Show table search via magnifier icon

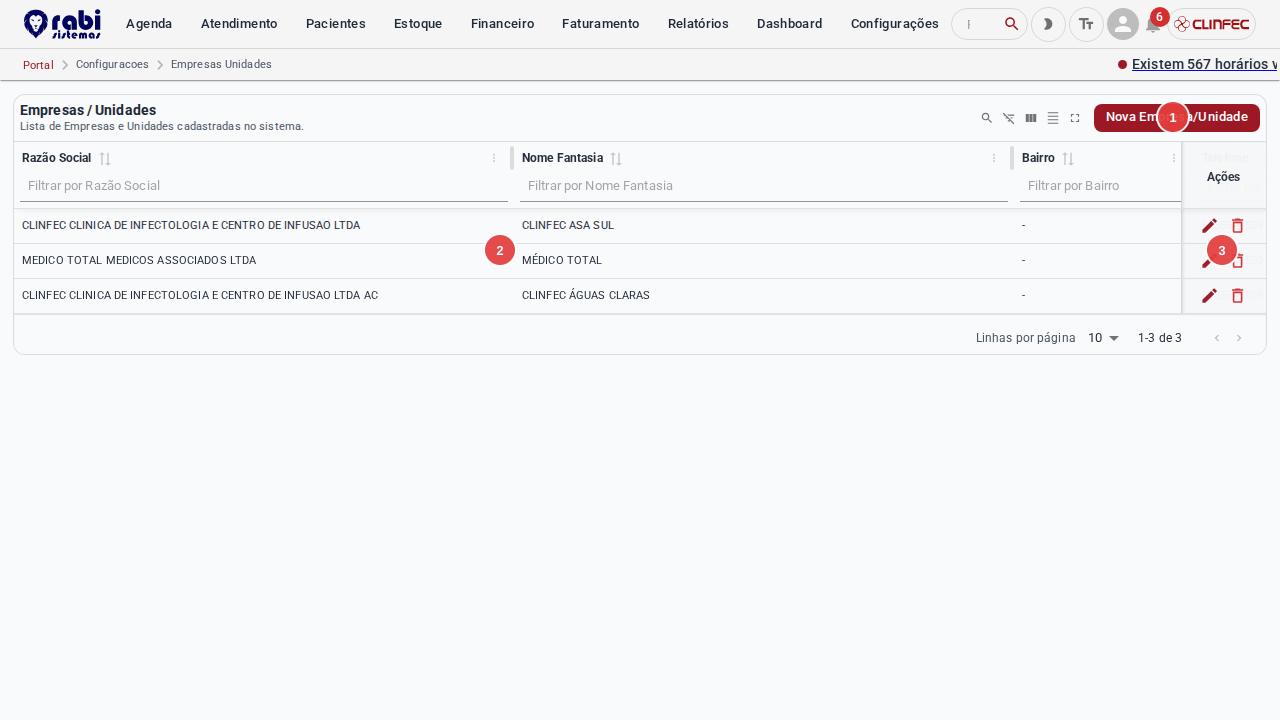point(987,118)
